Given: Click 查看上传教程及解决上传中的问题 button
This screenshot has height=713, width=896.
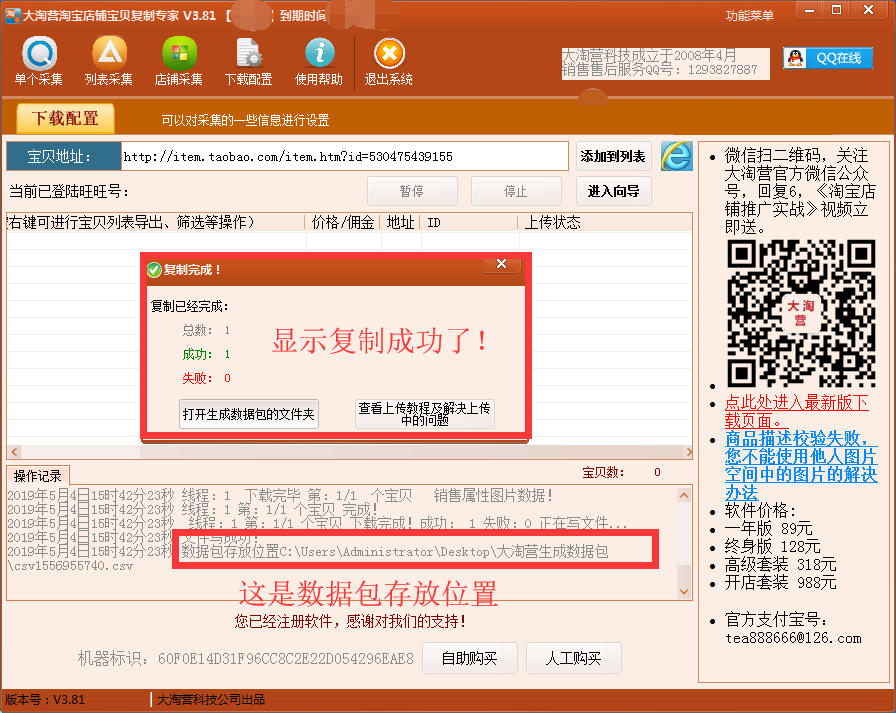Looking at the screenshot, I should tap(425, 414).
